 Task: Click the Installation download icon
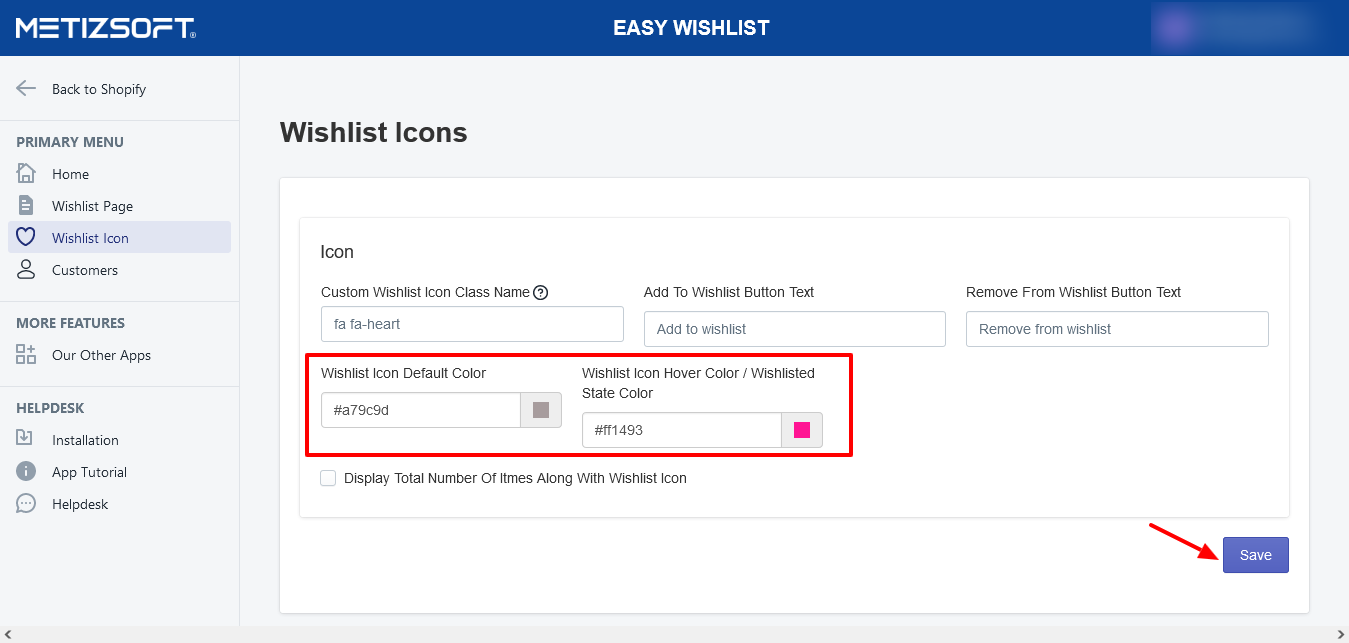[x=26, y=439]
